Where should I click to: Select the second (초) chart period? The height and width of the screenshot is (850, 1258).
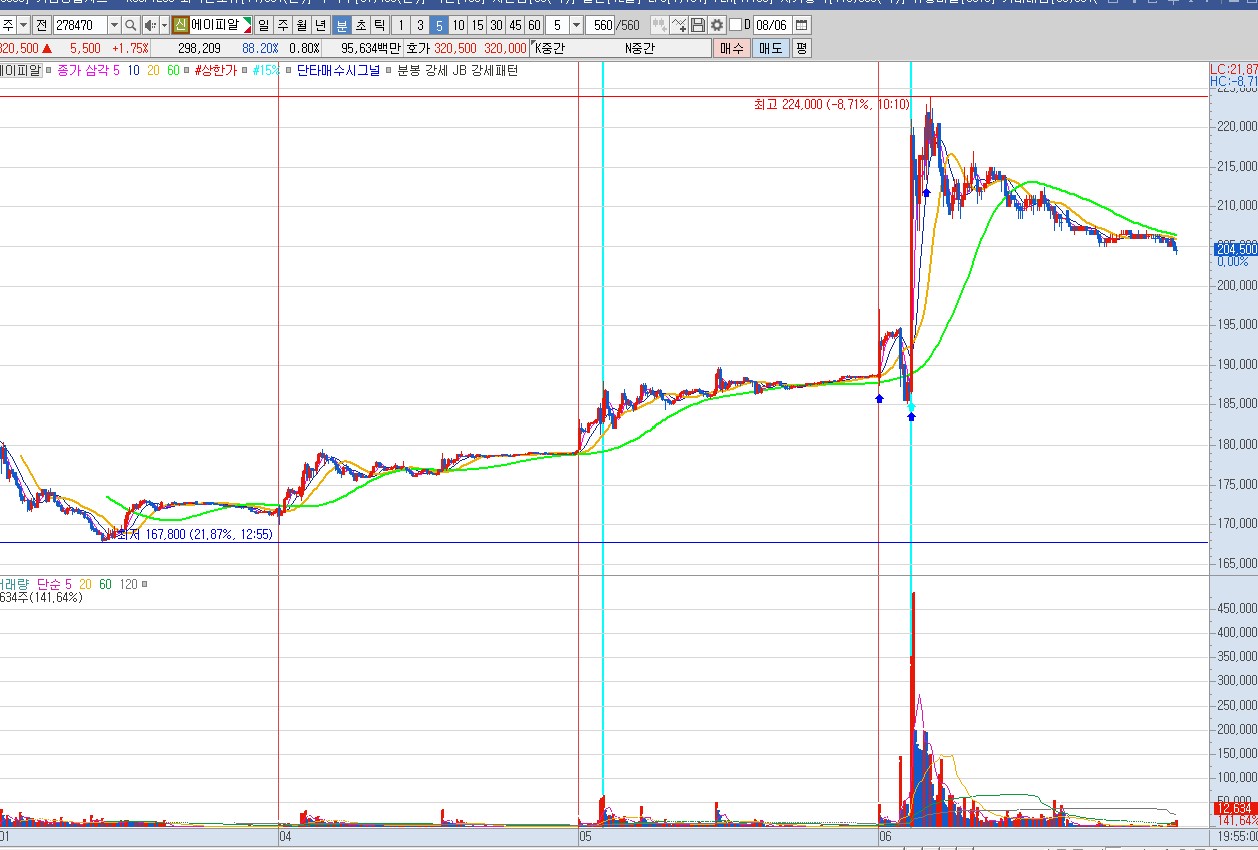click(360, 25)
